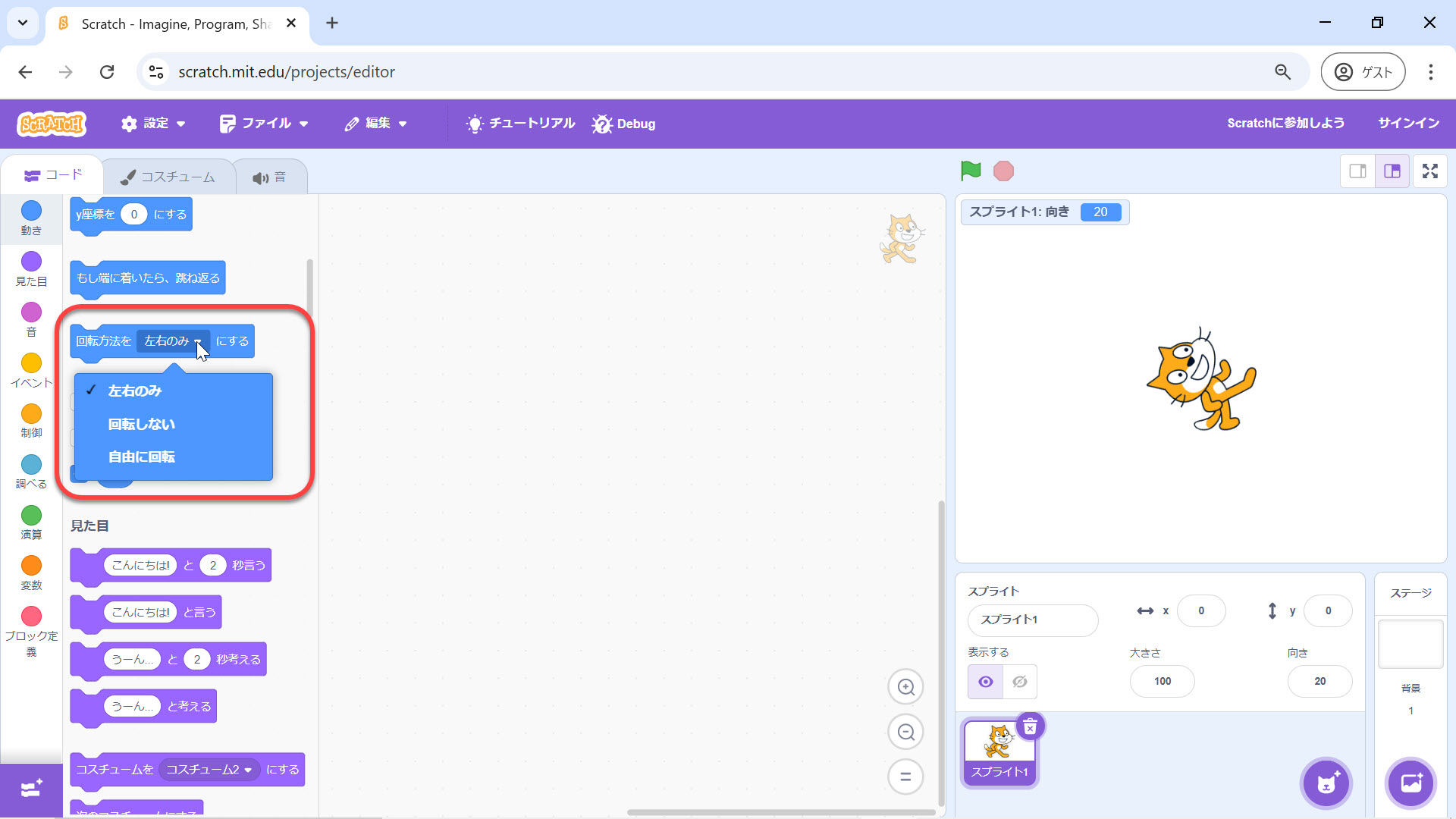Go back in browser history
Viewport: 1456px width, 819px height.
pyautogui.click(x=25, y=72)
